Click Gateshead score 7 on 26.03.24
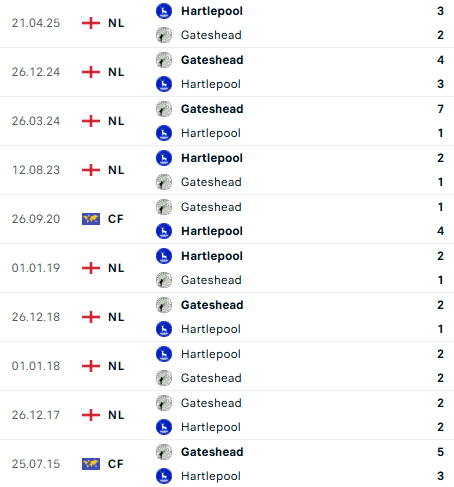The height and width of the screenshot is (487, 454). tap(441, 109)
